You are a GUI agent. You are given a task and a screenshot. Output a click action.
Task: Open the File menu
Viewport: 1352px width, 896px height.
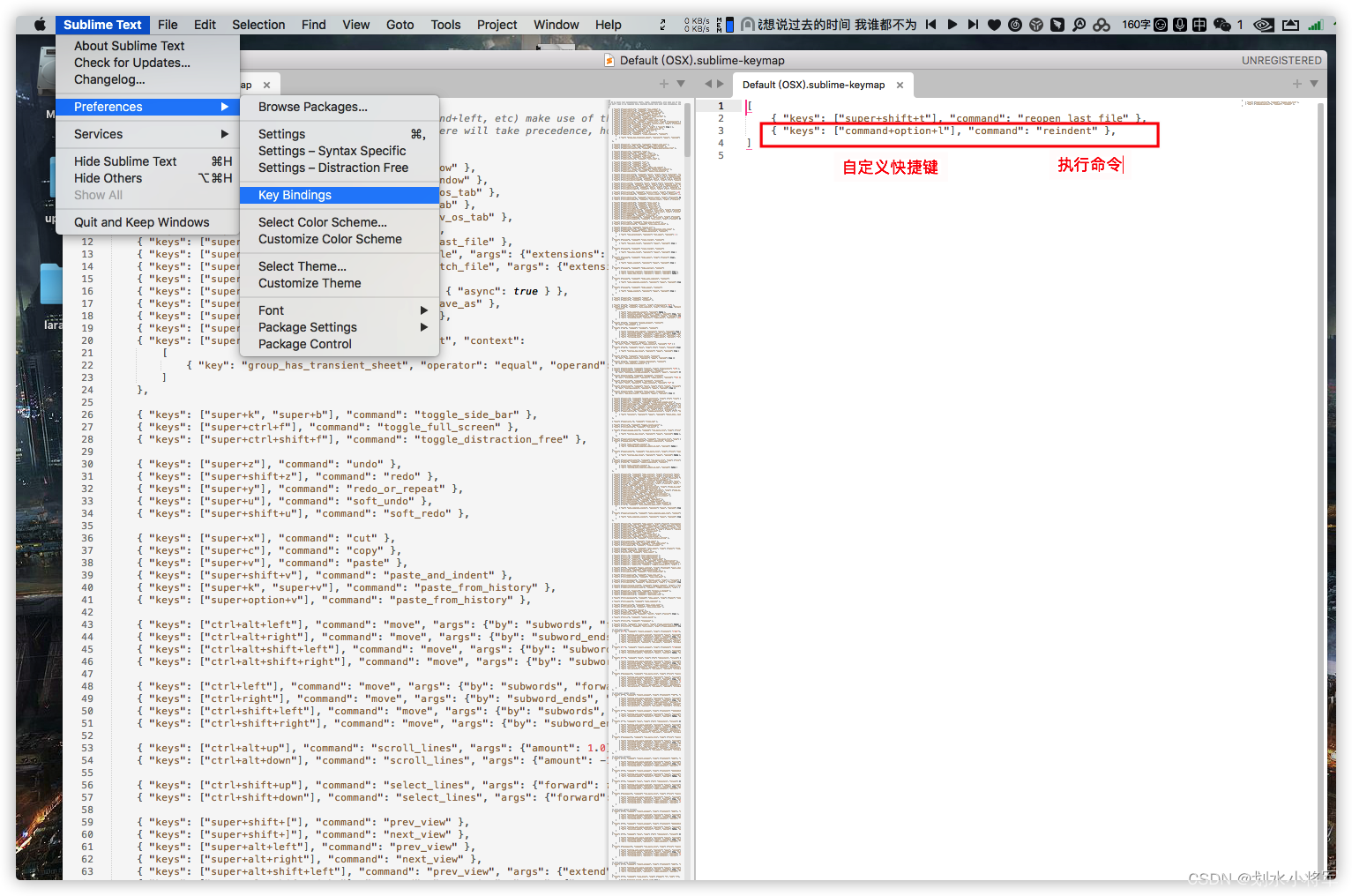(x=168, y=25)
